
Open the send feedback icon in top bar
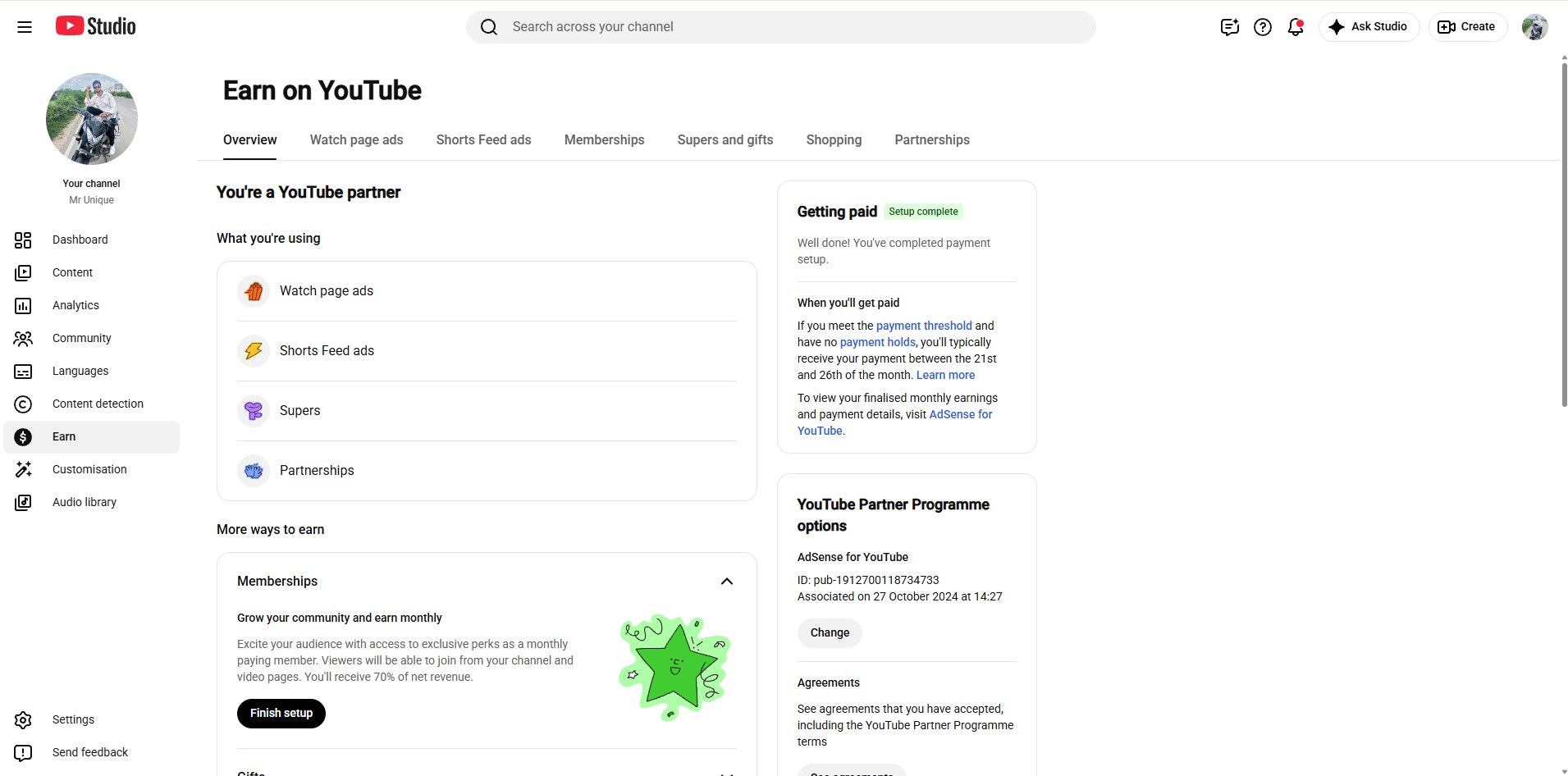coord(1229,27)
